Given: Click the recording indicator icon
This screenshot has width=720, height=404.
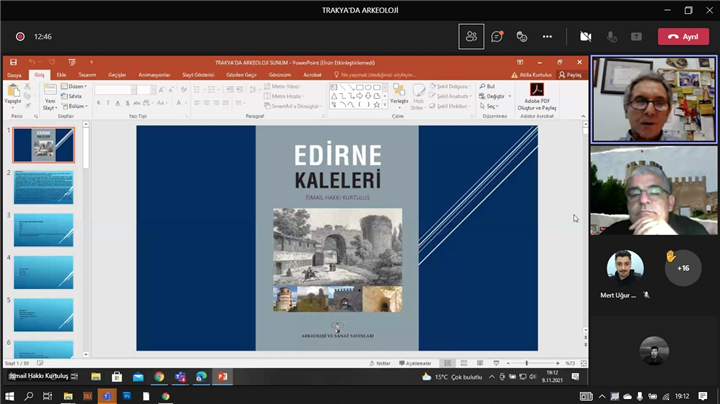Looking at the screenshot, I should click(20, 37).
